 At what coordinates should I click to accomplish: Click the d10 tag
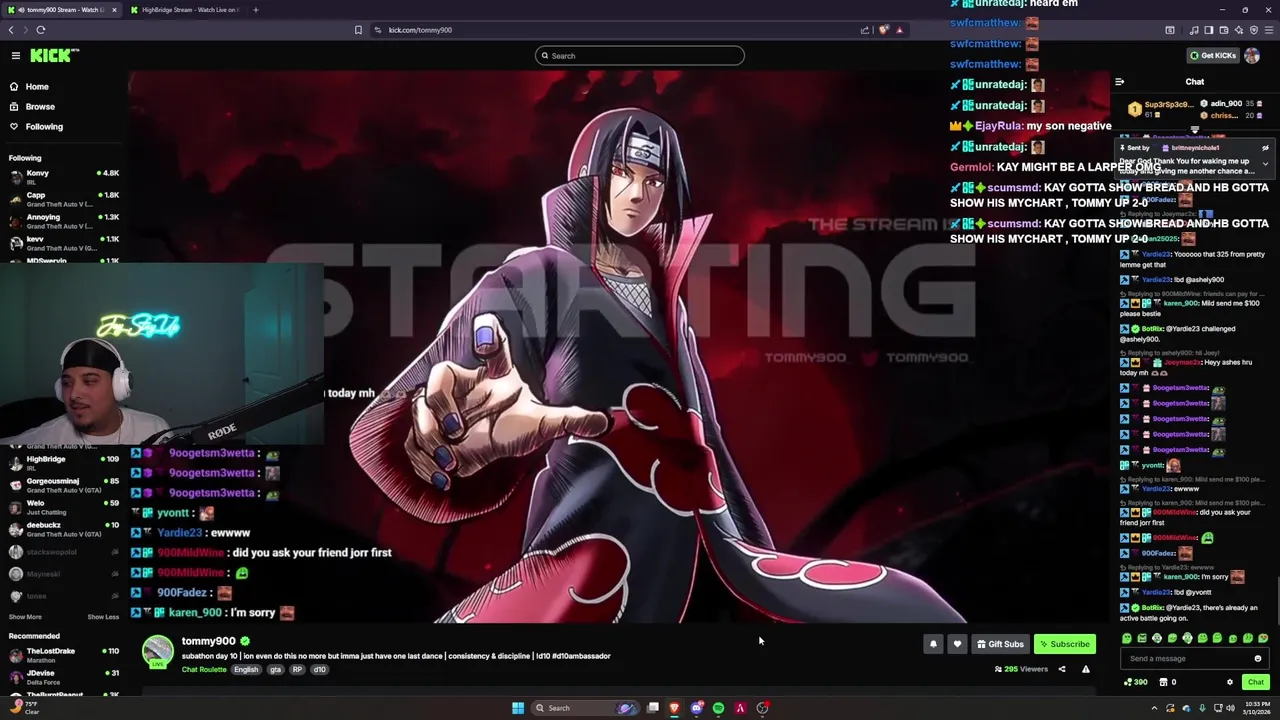coord(319,669)
